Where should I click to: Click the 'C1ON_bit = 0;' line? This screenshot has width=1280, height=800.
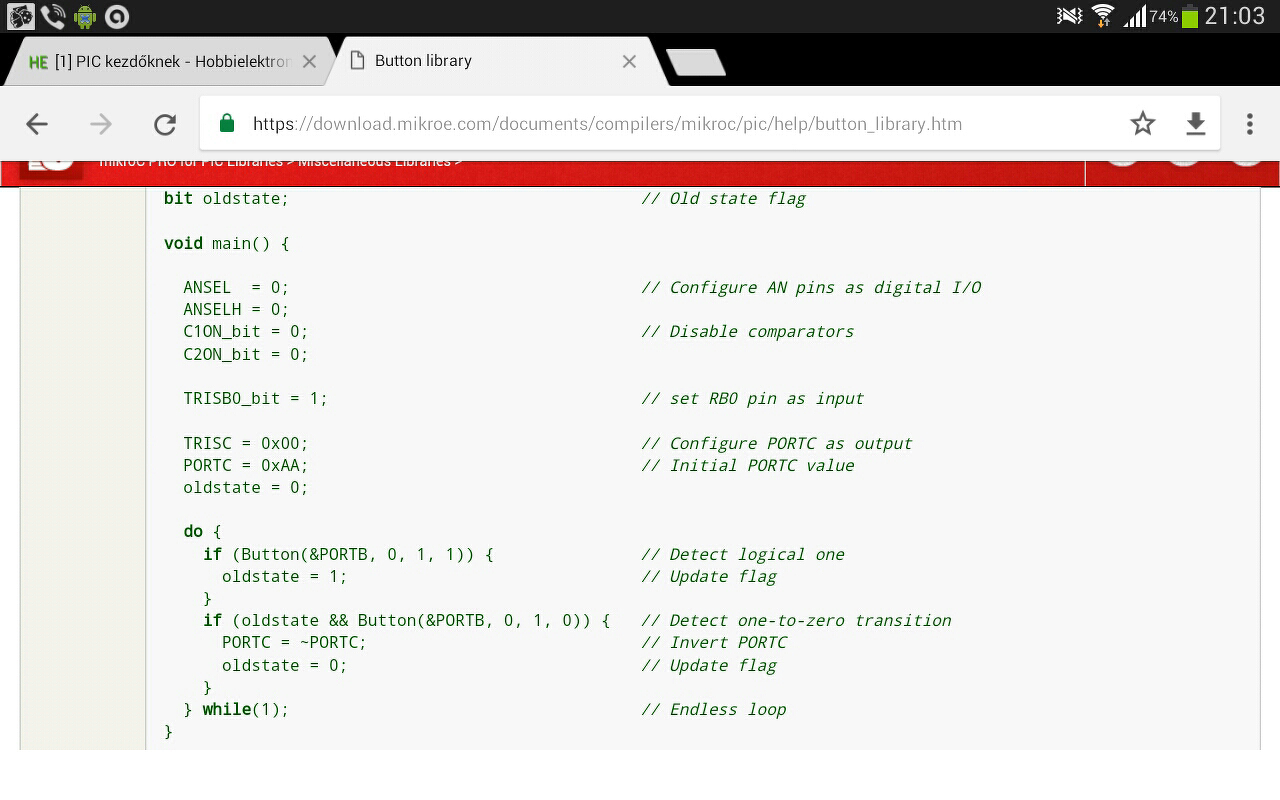[x=246, y=331]
